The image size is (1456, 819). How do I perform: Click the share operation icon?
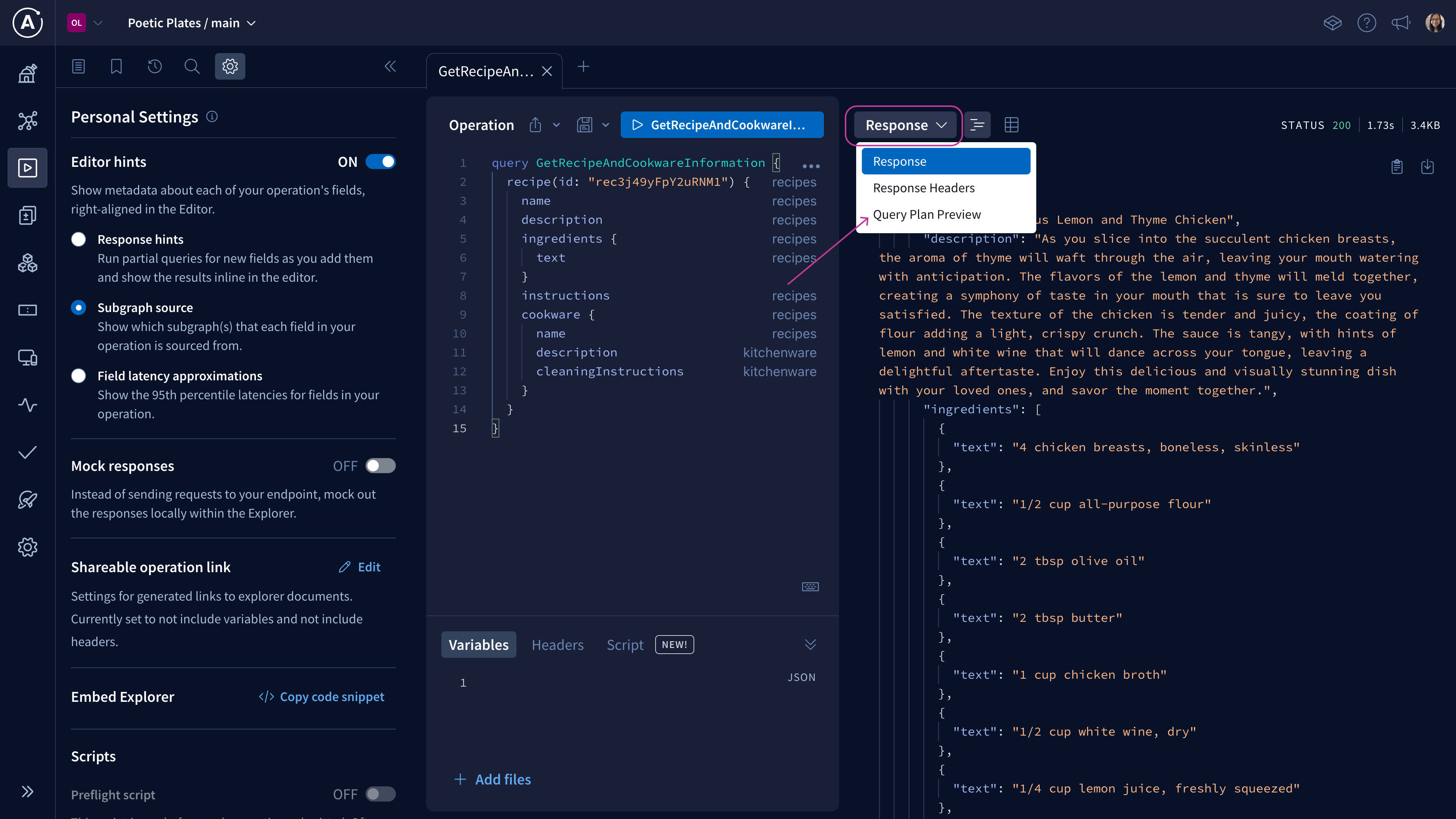pyautogui.click(x=535, y=125)
